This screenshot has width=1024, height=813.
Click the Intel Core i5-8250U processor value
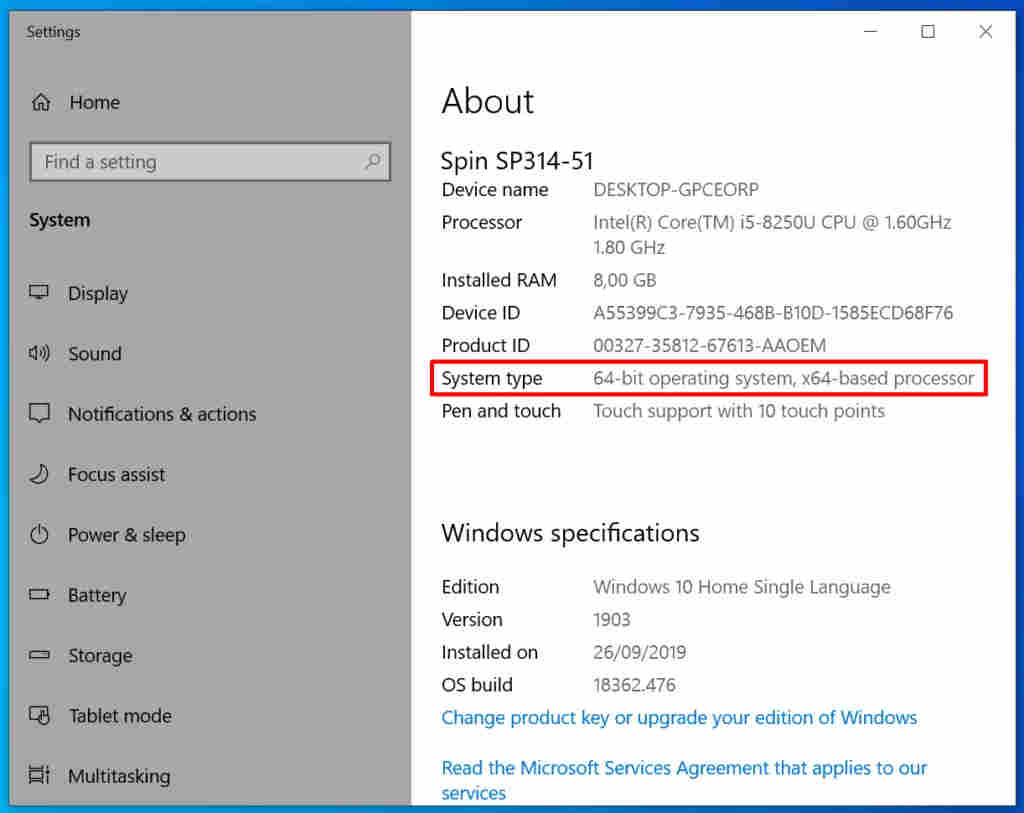[x=772, y=234]
